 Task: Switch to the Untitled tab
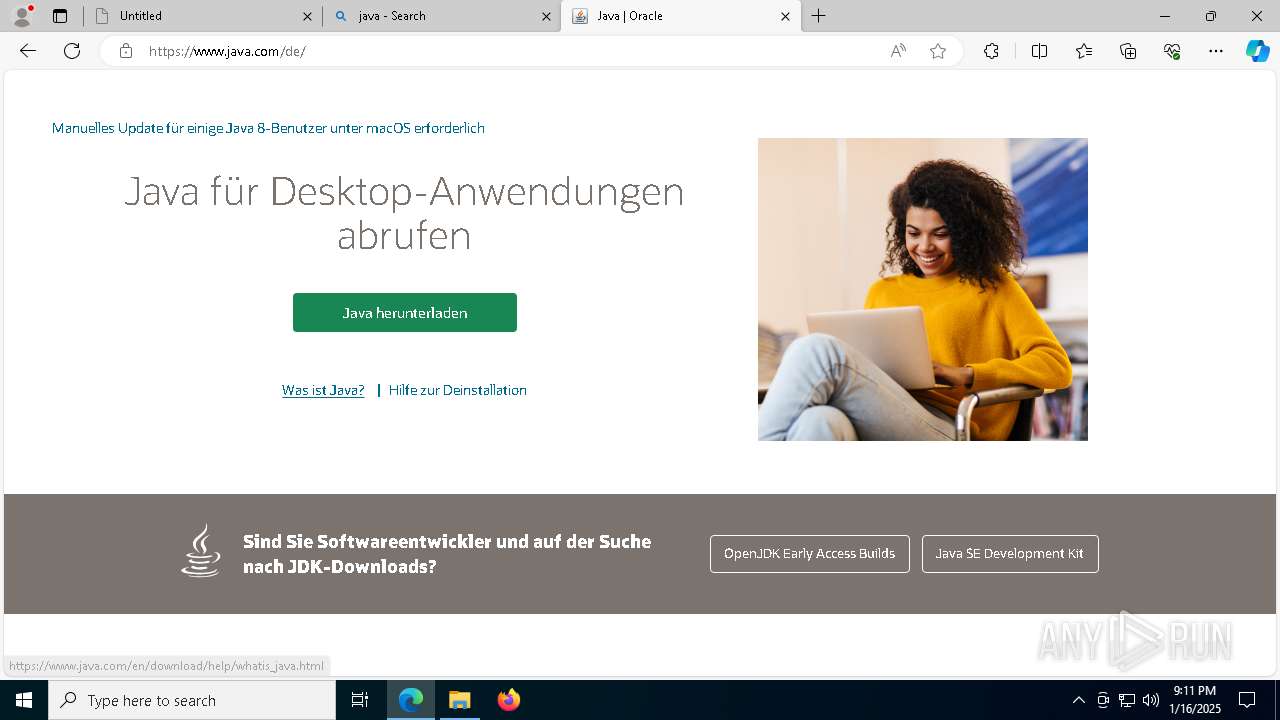coord(203,16)
